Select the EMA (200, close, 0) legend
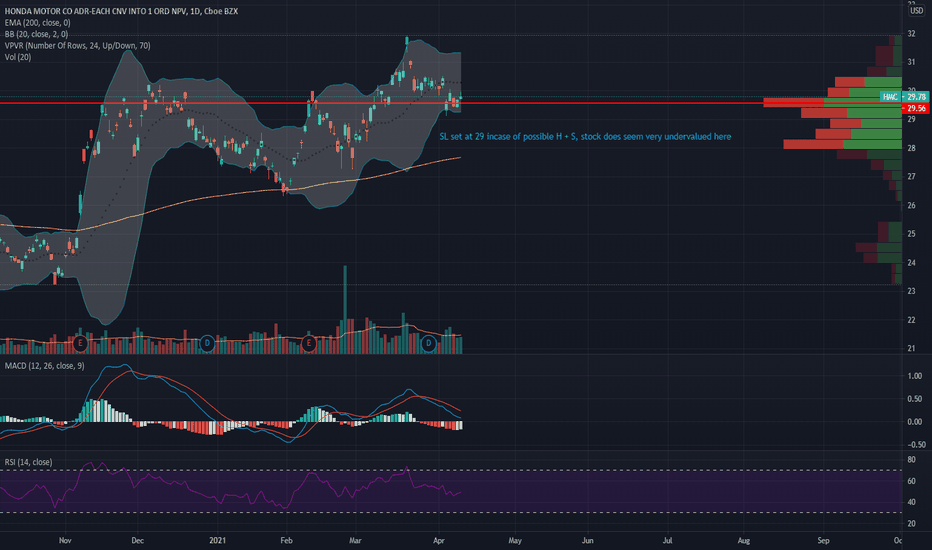 37,23
